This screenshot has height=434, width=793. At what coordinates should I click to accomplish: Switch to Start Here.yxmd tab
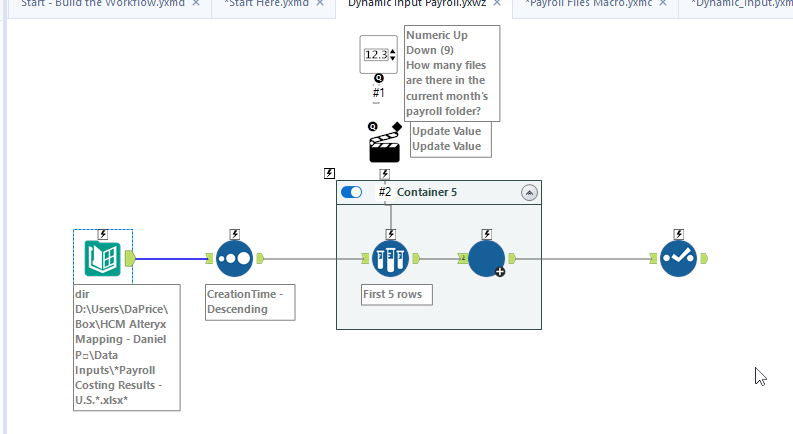point(267,3)
